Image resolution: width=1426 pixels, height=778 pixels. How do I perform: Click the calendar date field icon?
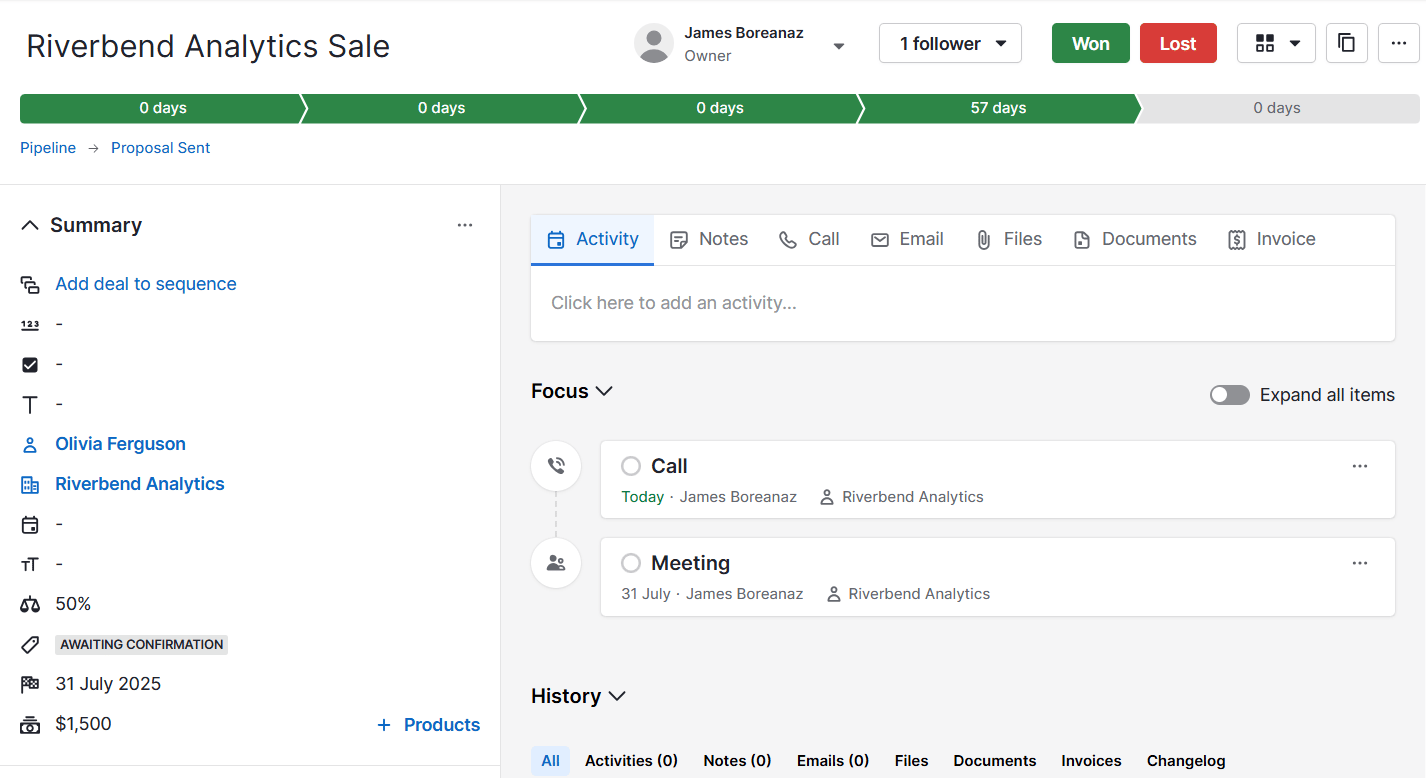30,525
